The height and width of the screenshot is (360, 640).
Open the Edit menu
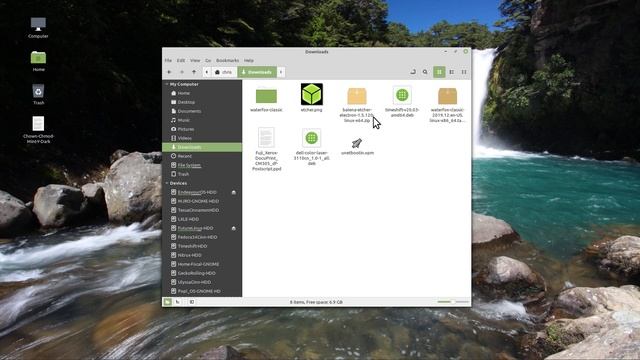click(181, 60)
